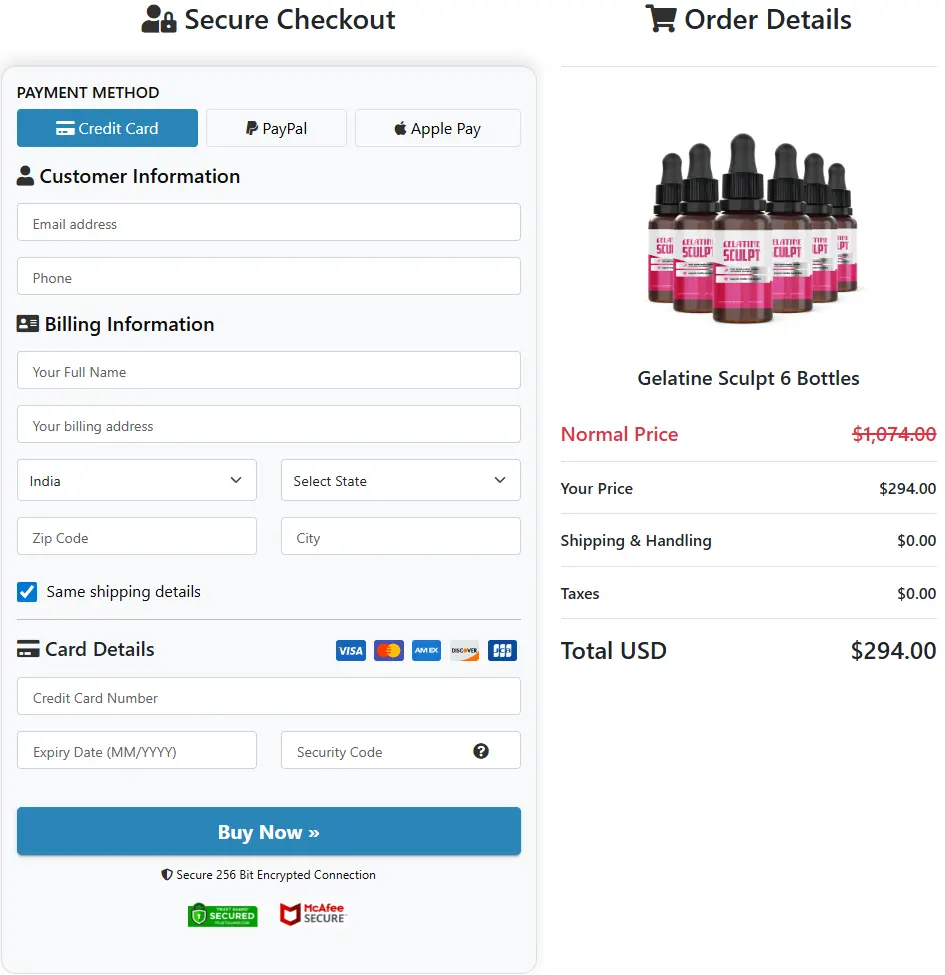945x975 pixels.
Task: Uncheck the Same shipping details checkbox
Action: pyautogui.click(x=27, y=592)
